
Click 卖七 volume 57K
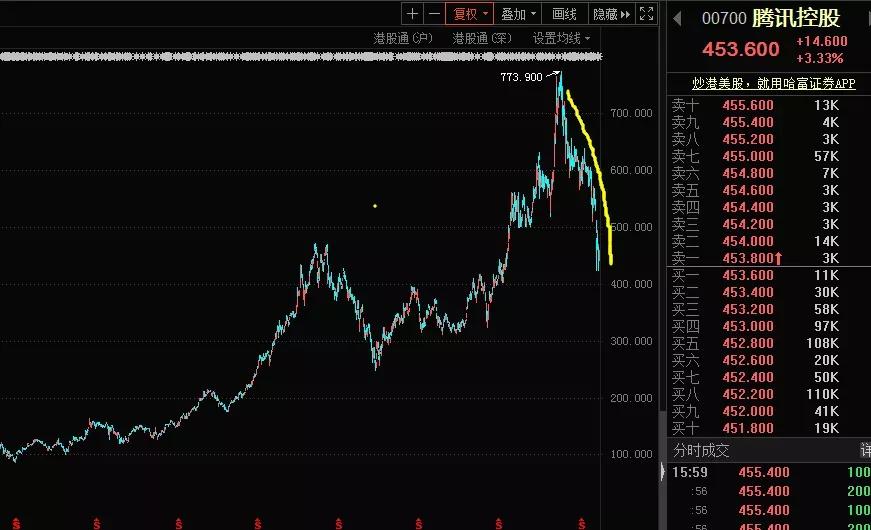pyautogui.click(x=827, y=156)
